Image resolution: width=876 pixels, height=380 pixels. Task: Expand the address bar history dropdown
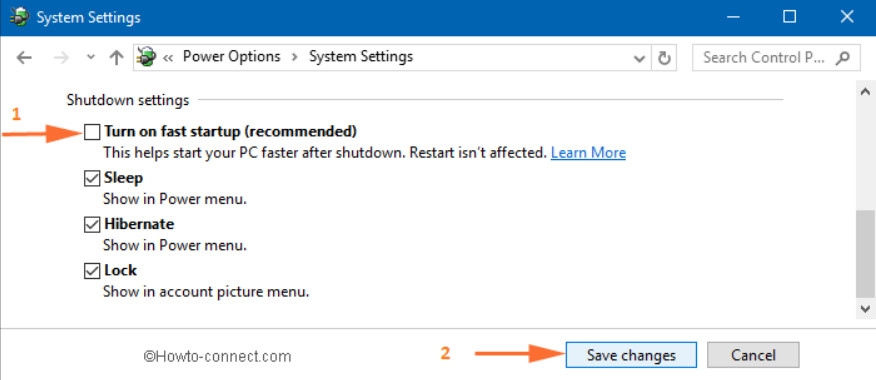point(639,58)
